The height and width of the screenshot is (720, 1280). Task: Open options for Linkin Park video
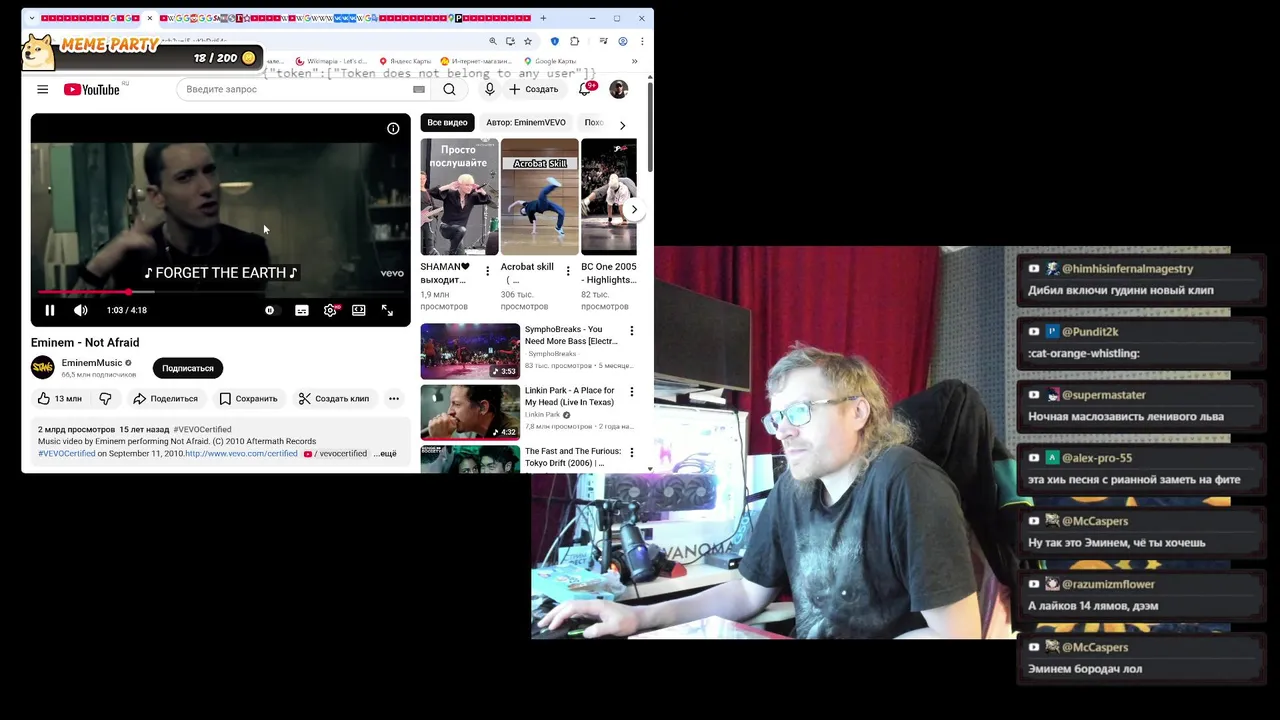[632, 392]
